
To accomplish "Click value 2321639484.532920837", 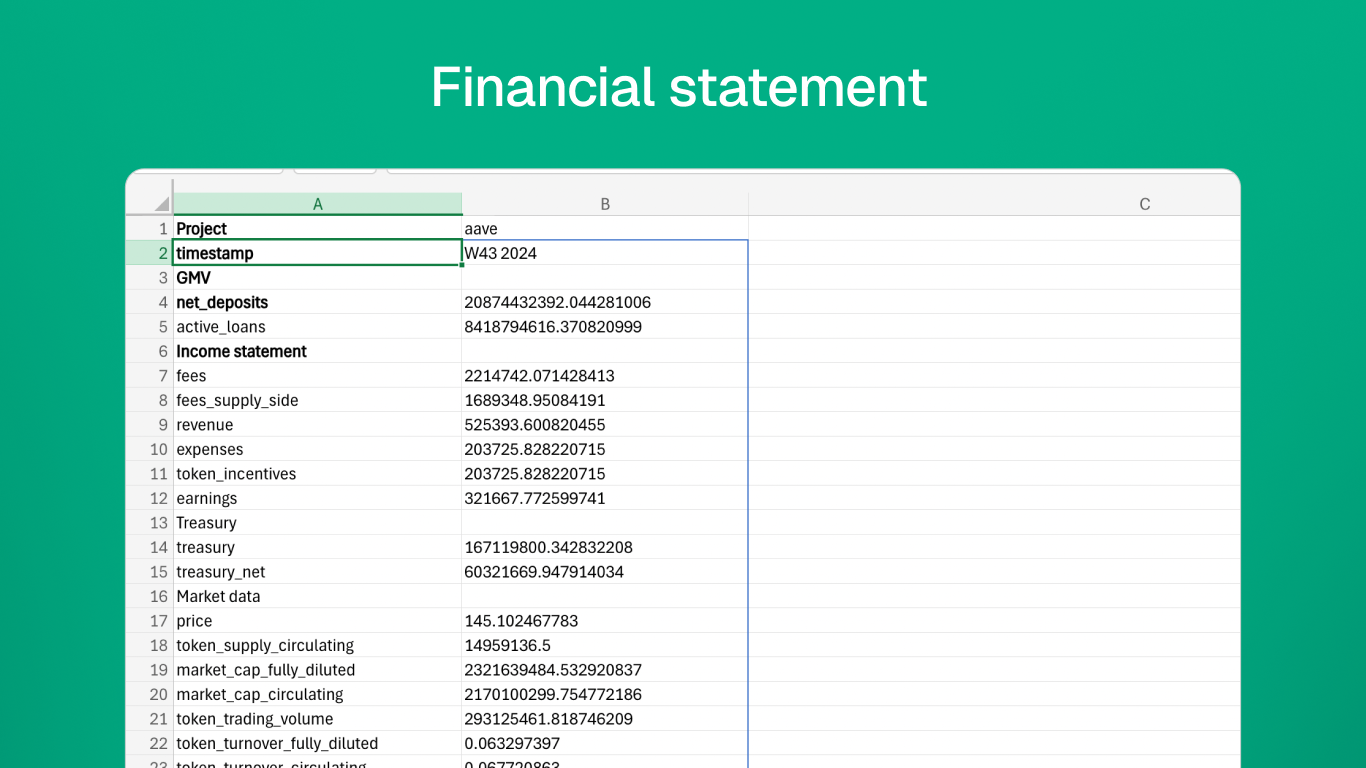I will click(605, 670).
